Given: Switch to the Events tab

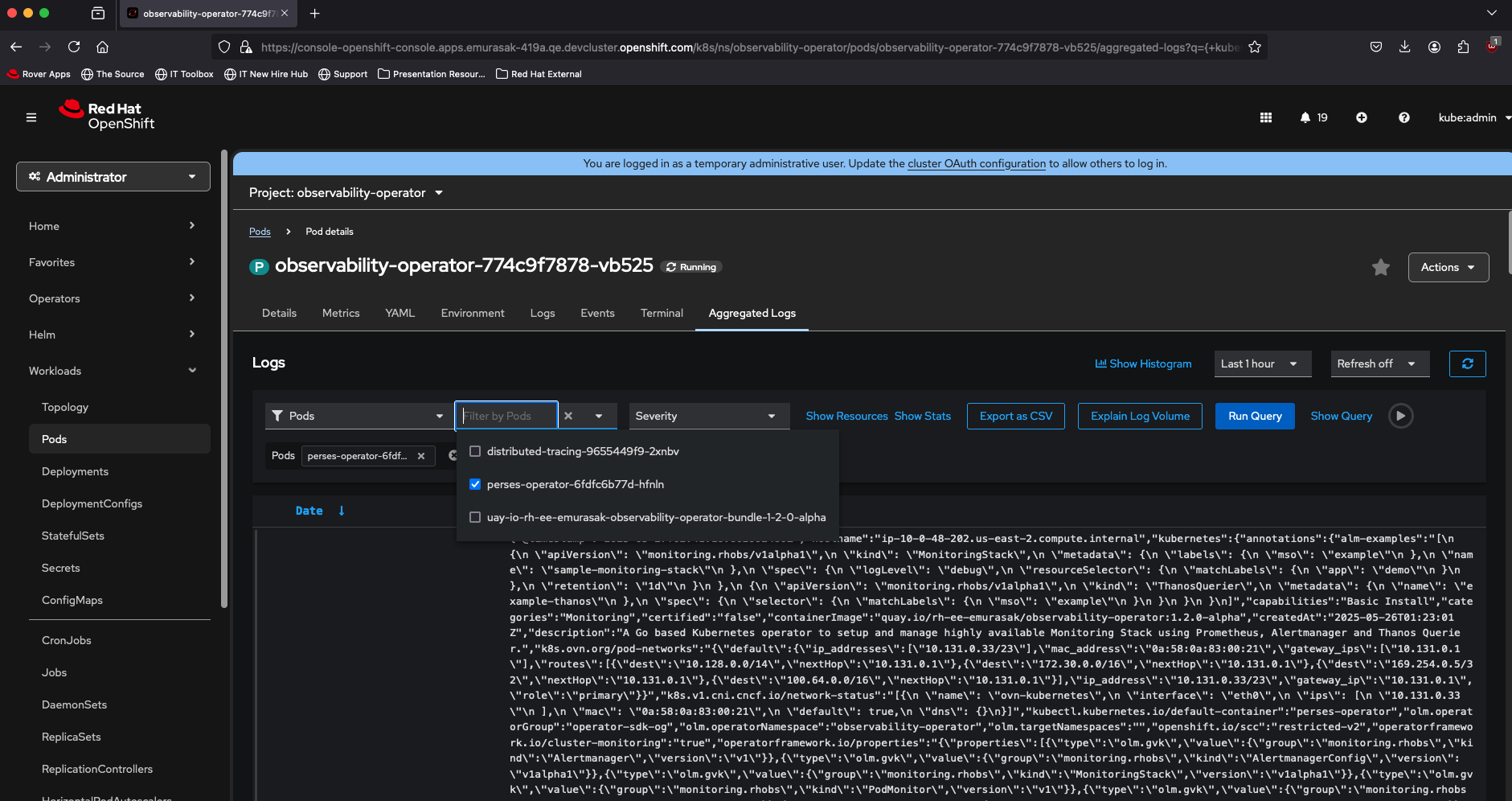Looking at the screenshot, I should coord(597,313).
